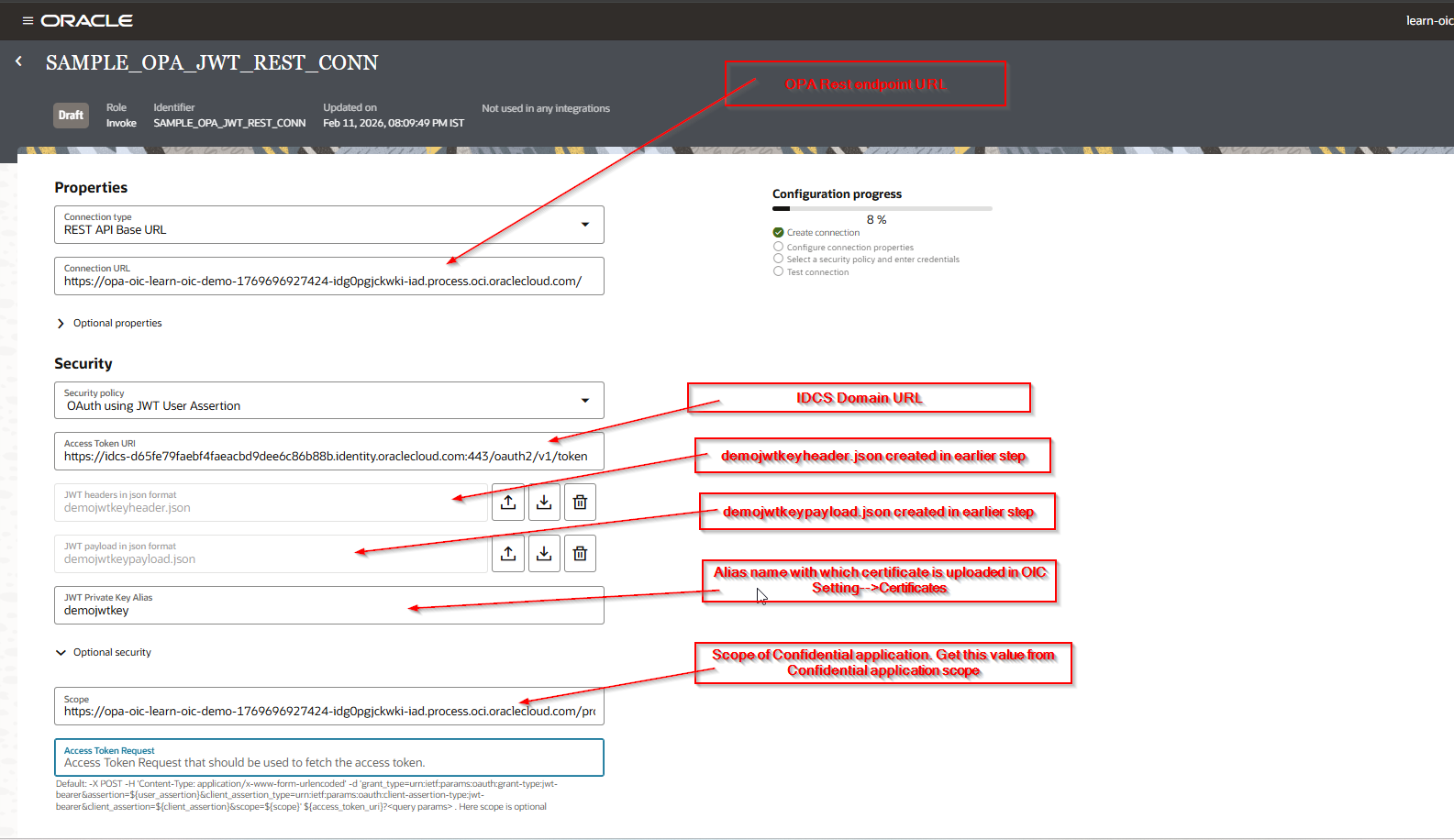Download the JWT headers JSON file
Screen dimensions: 1454x840
pyautogui.click(x=544, y=502)
